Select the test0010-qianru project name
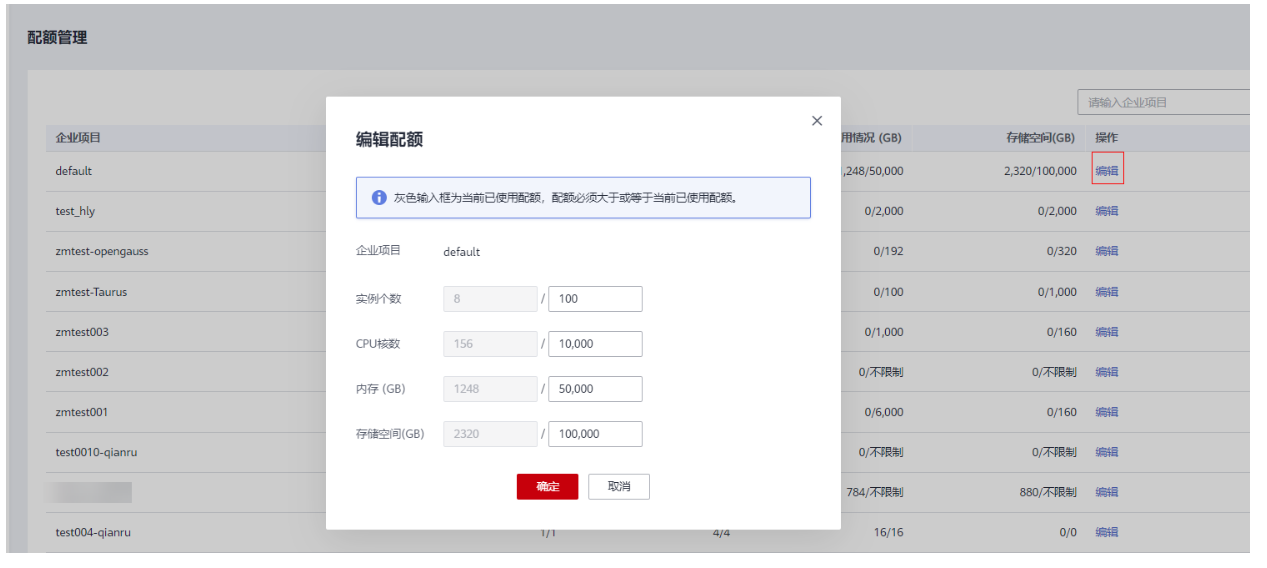Image resolution: width=1267 pixels, height=568 pixels. 96,452
